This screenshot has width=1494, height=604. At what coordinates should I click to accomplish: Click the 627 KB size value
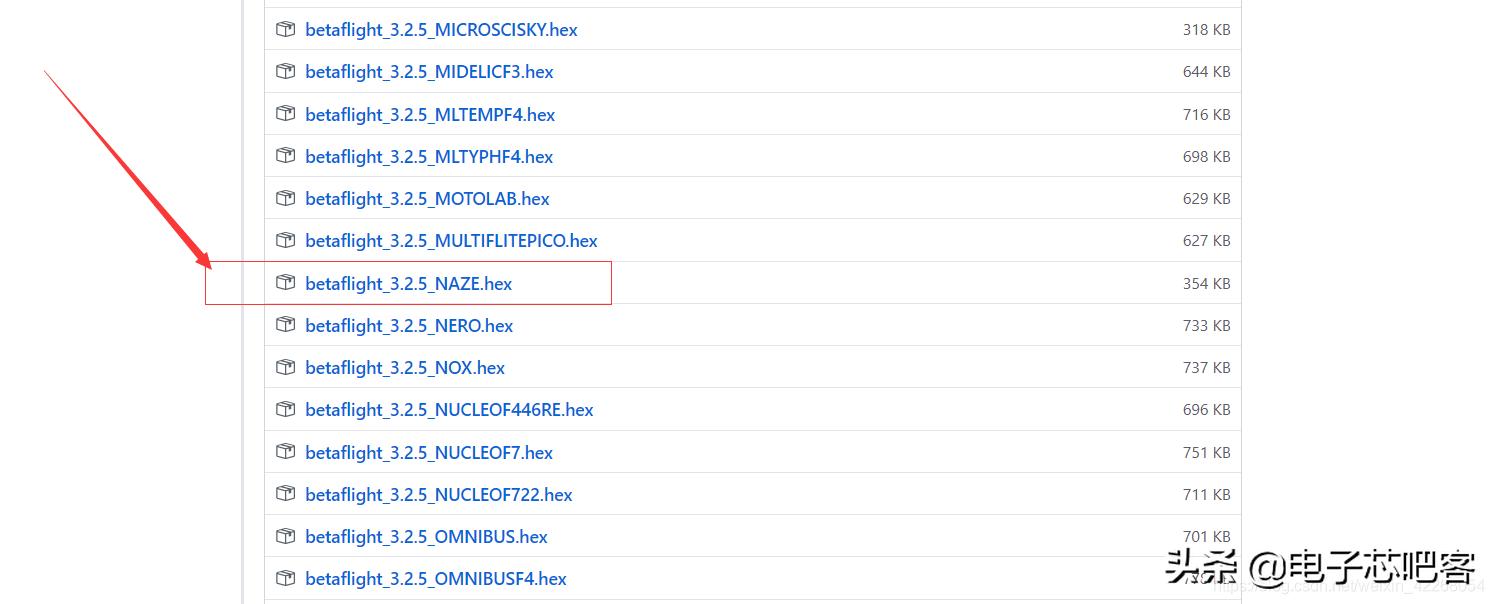1206,241
